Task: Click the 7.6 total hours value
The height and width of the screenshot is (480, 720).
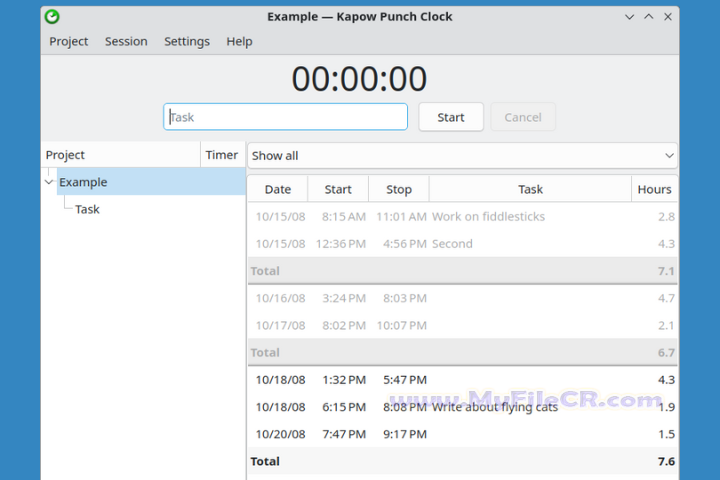Action: (x=666, y=461)
